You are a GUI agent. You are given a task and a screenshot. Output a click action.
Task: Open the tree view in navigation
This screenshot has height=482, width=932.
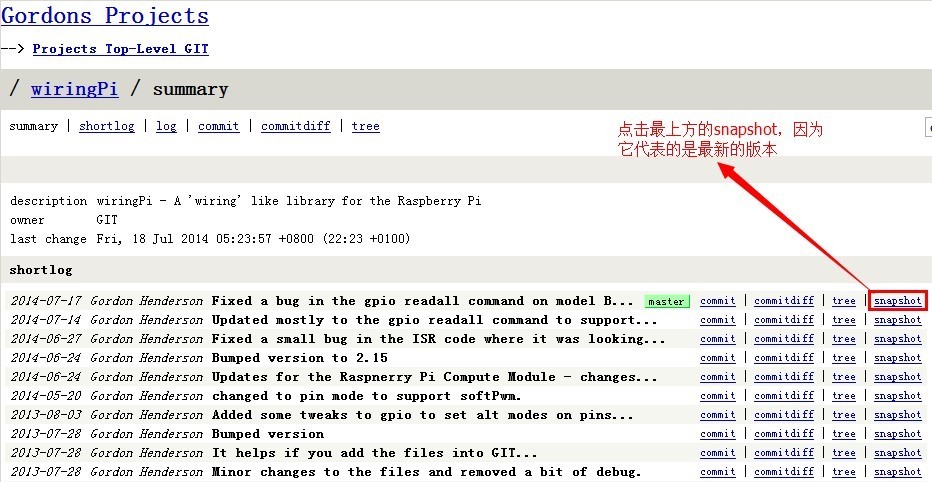click(366, 126)
